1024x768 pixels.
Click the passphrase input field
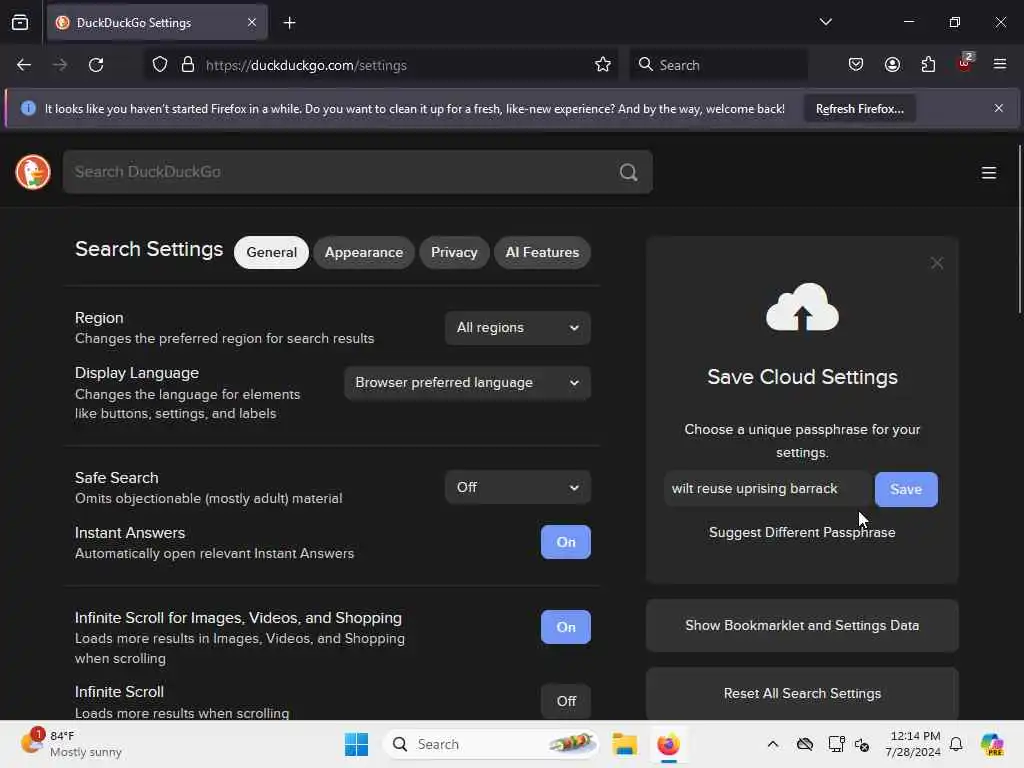click(769, 489)
